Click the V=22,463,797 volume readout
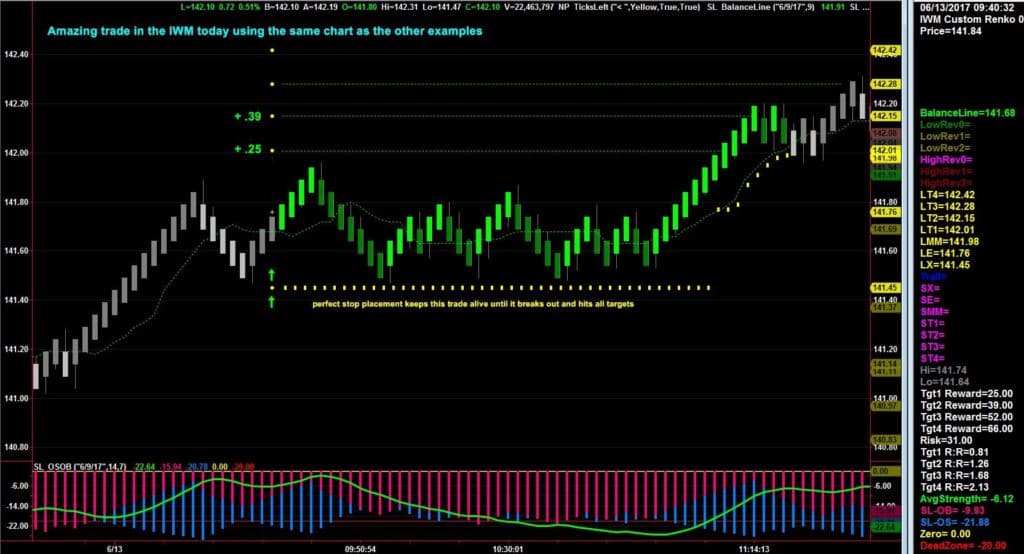This screenshot has height=554, width=1024. 528,7
